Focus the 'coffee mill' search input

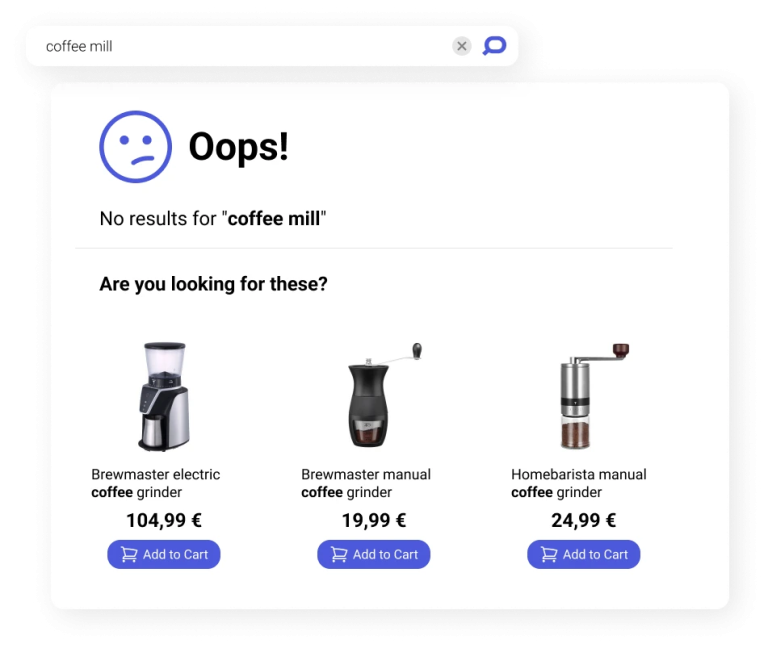(240, 46)
